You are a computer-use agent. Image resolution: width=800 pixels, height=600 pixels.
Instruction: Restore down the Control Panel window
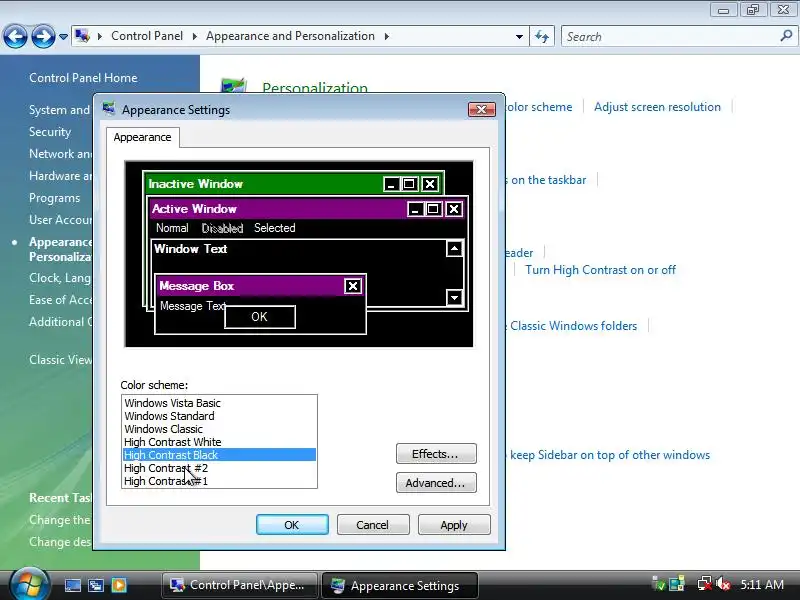(753, 10)
